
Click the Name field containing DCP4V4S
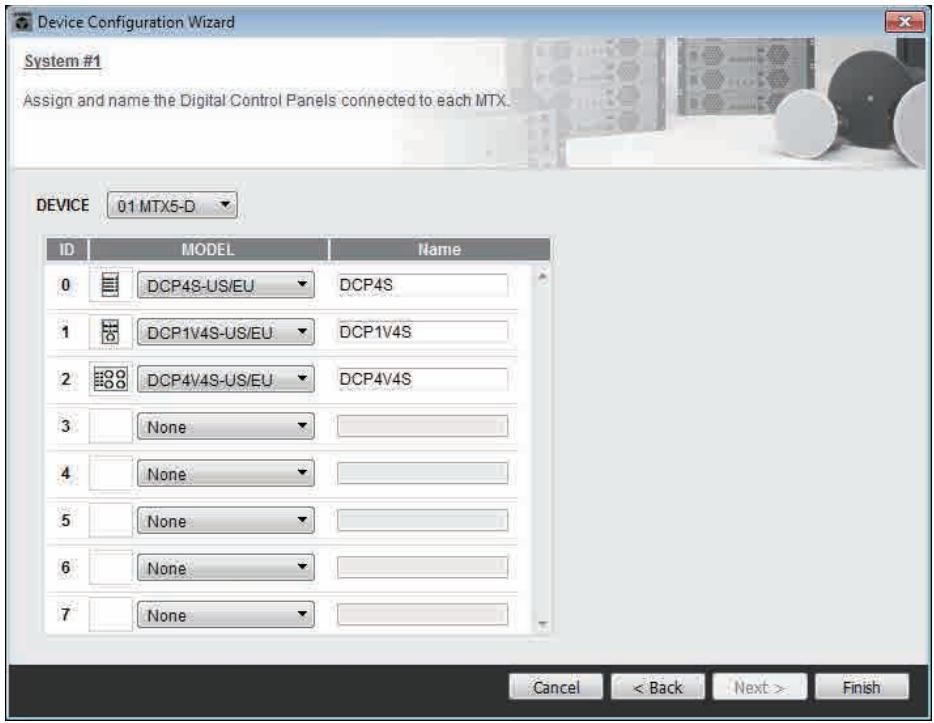click(x=422, y=379)
